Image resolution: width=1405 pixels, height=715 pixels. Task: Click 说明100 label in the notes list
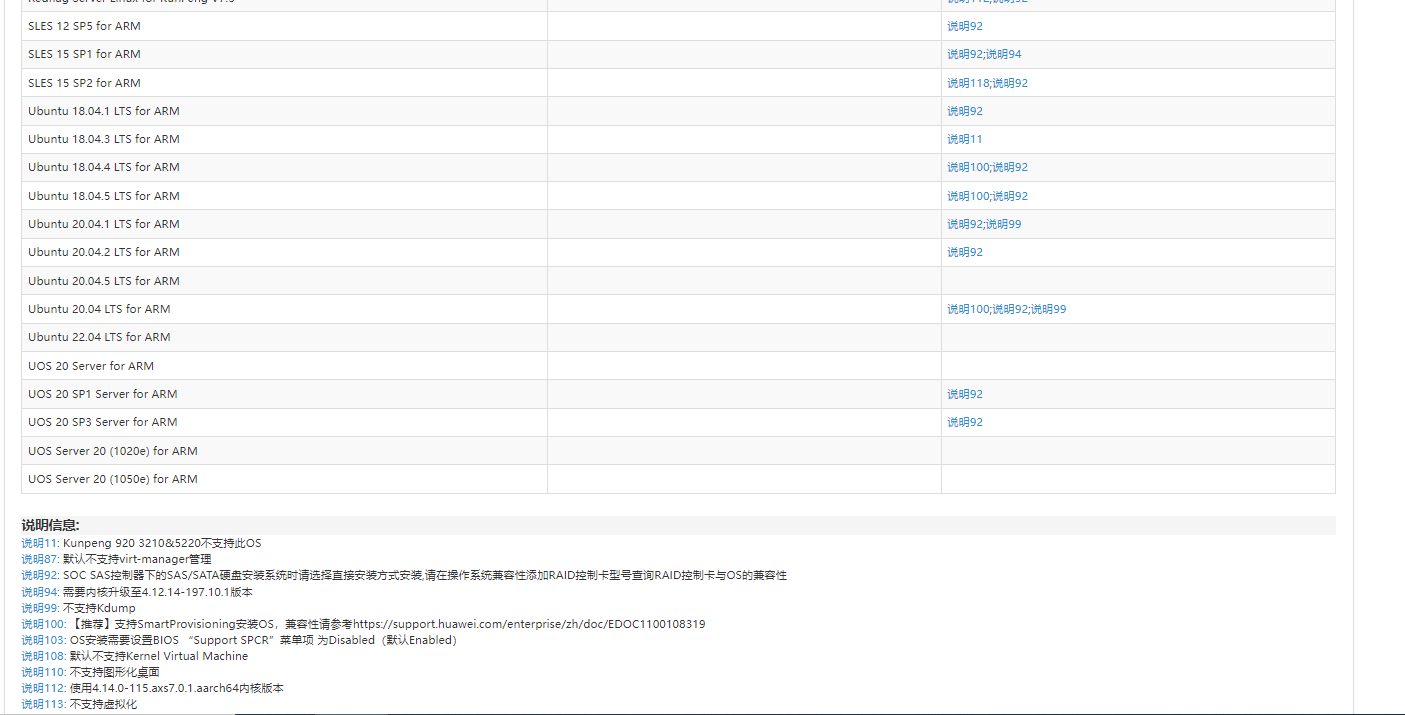[x=43, y=624]
